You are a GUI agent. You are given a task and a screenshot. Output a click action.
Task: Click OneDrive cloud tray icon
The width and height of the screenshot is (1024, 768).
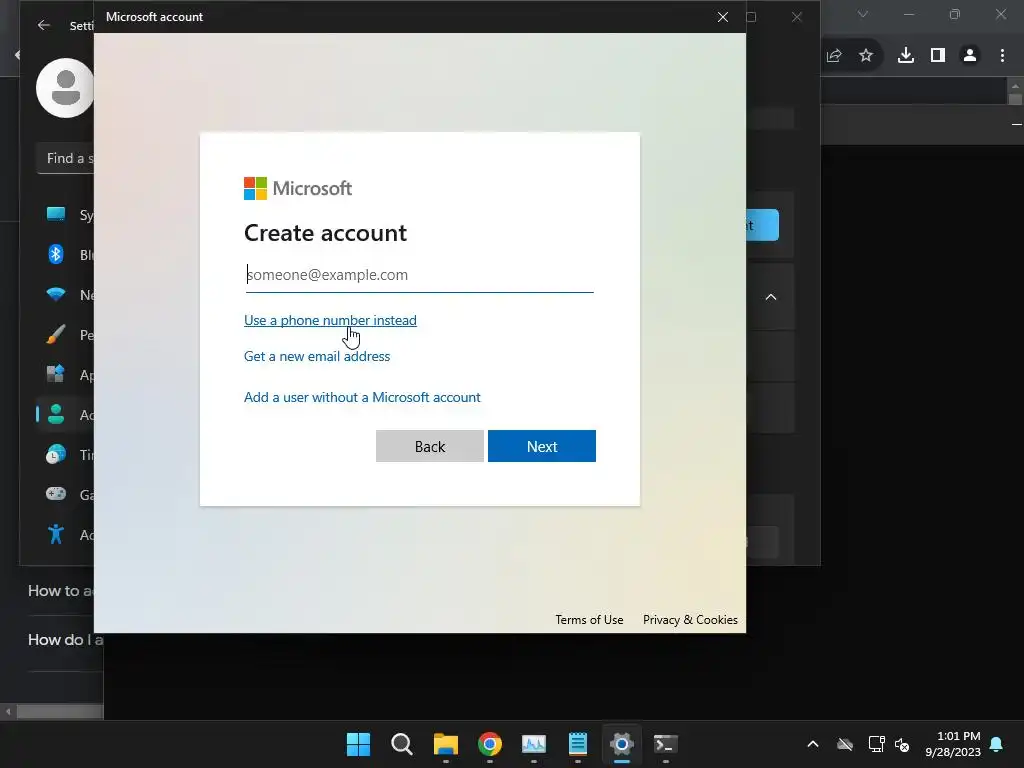pos(845,744)
